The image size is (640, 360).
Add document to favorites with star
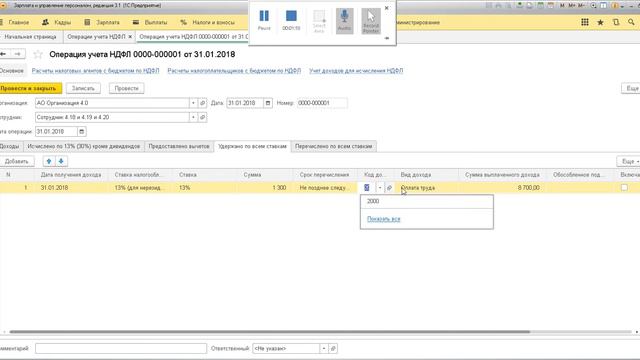pyautogui.click(x=38, y=54)
